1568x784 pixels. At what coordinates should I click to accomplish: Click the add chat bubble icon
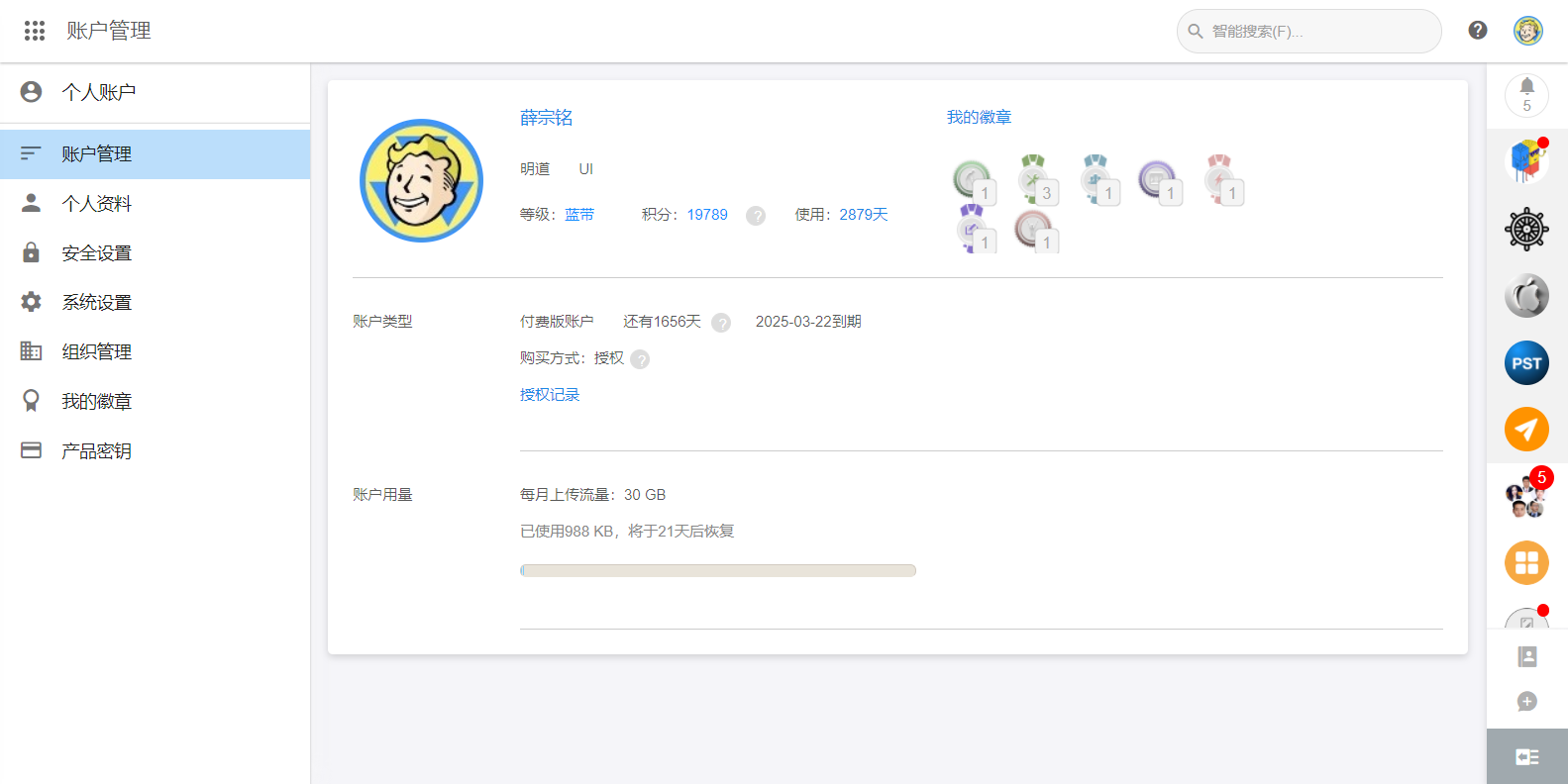click(1527, 701)
